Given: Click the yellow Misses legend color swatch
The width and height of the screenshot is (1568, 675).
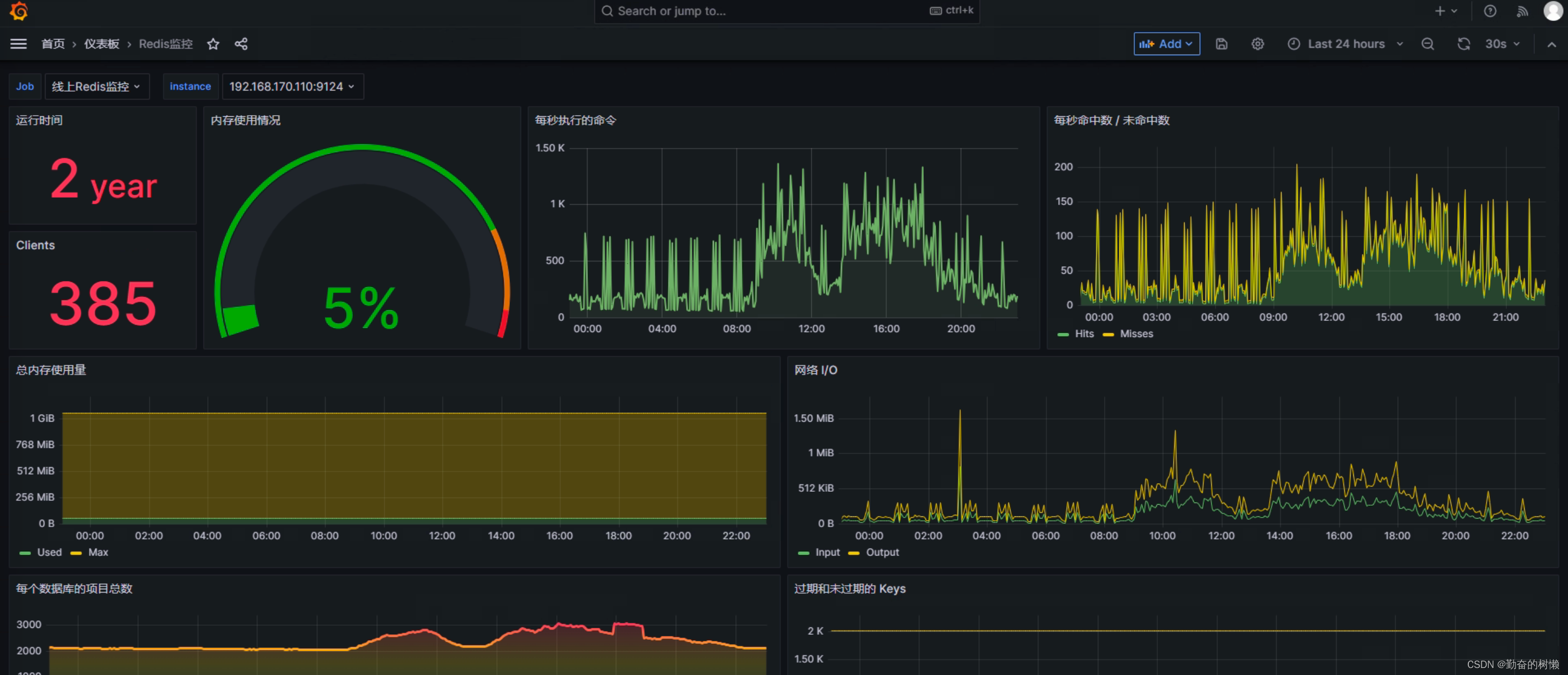Looking at the screenshot, I should 1108,334.
